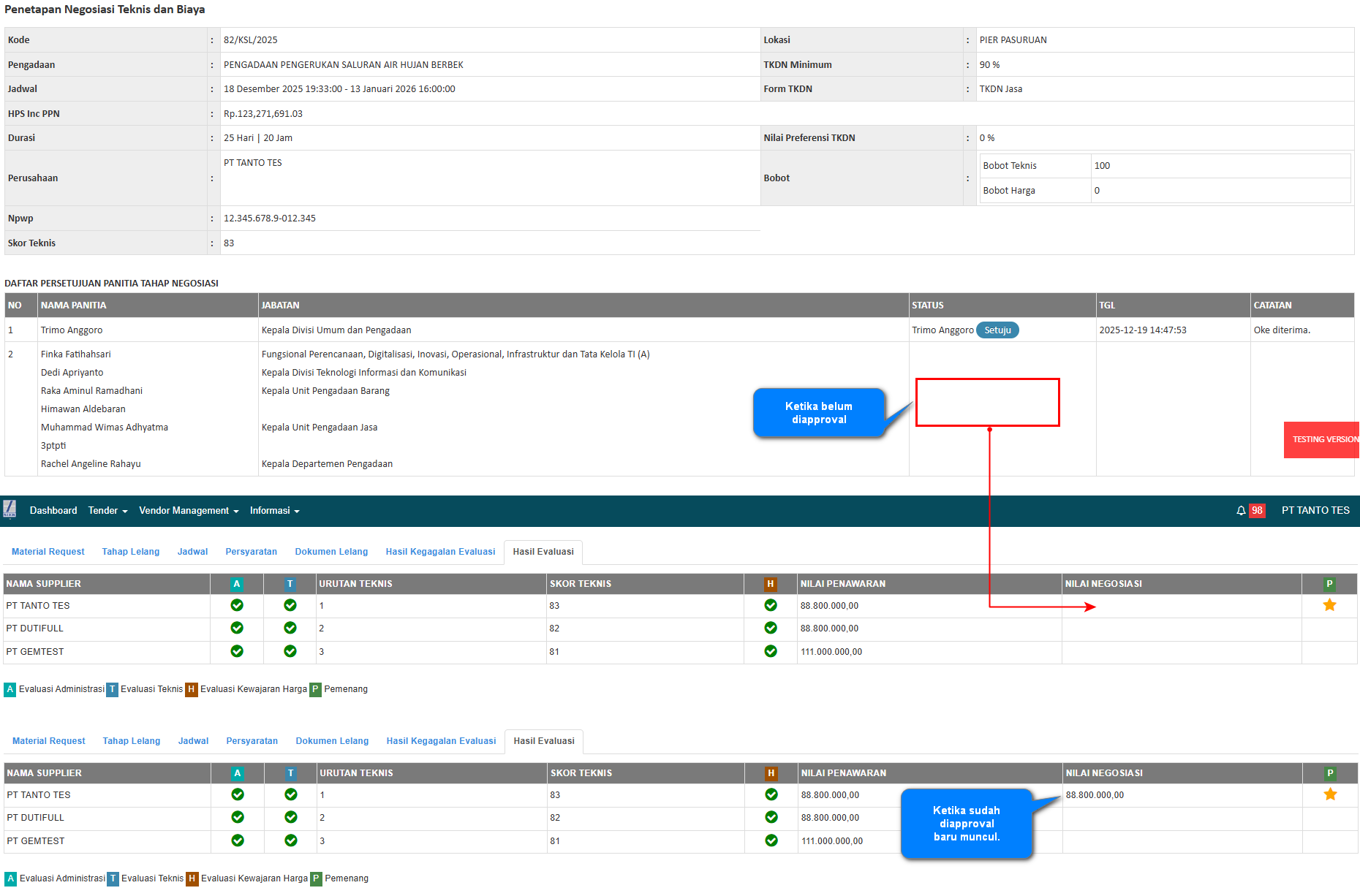Click the app logo beside Dashboard
Screen dimensions: 1360x896
click(10, 509)
